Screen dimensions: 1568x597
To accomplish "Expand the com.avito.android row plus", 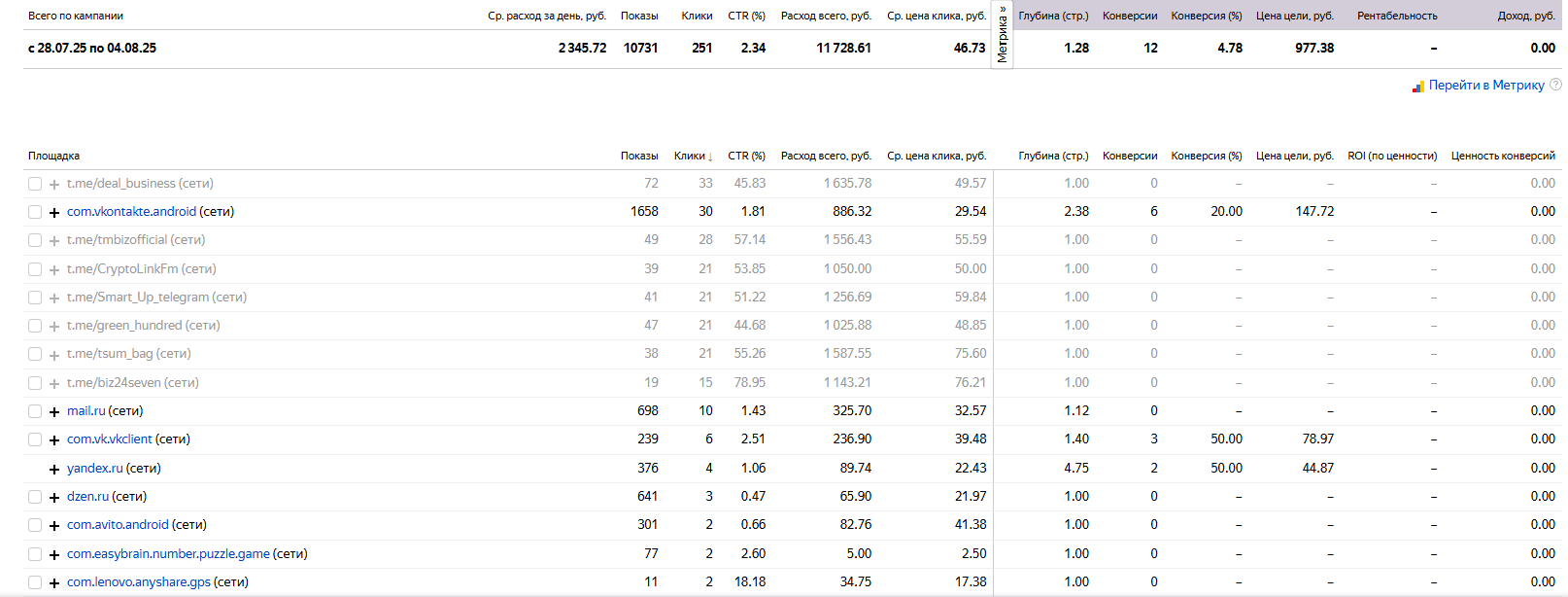I will [54, 525].
